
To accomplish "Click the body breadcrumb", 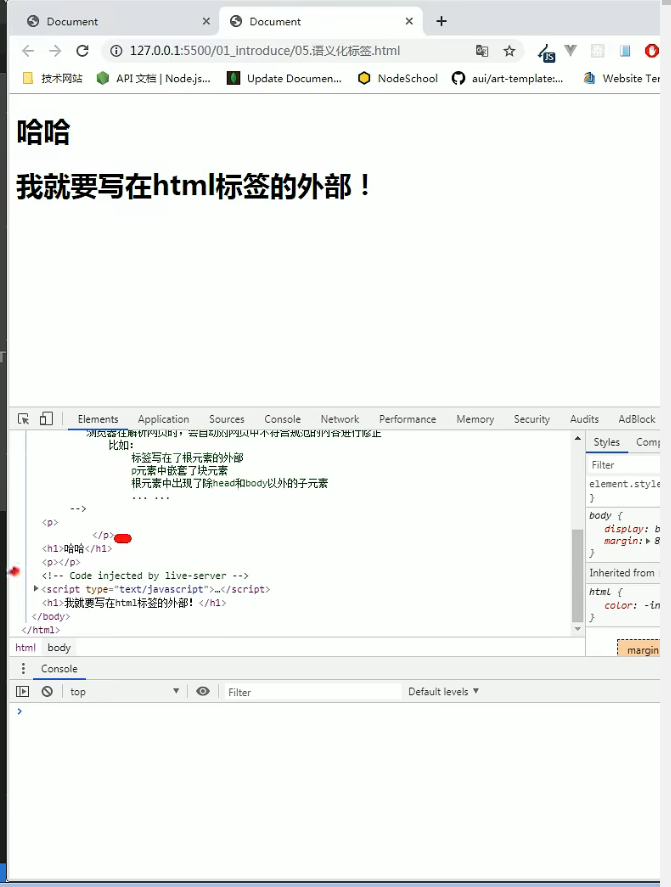I will tap(59, 648).
